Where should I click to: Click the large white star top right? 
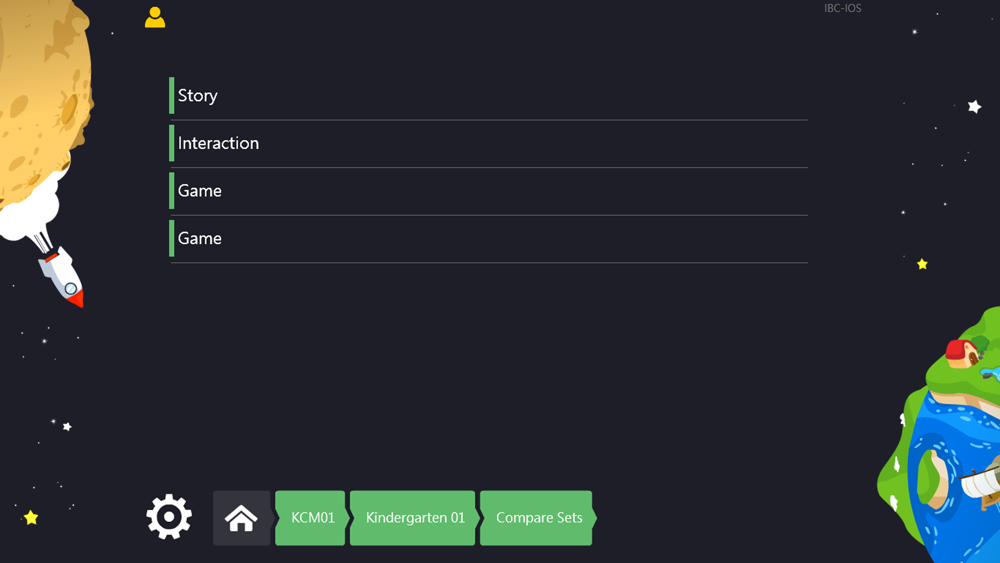click(974, 106)
